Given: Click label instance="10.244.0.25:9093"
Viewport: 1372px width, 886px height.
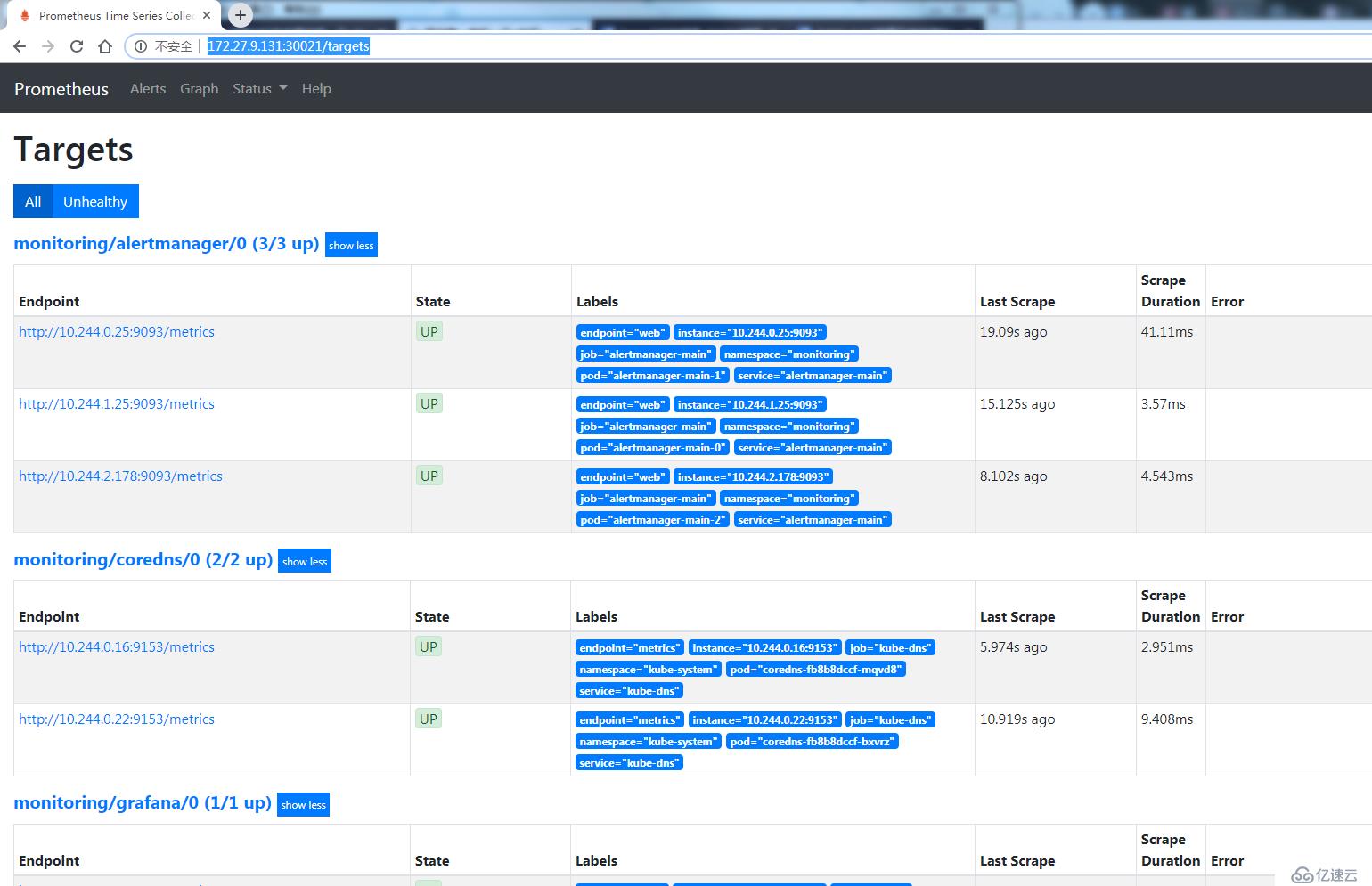Looking at the screenshot, I should pyautogui.click(x=750, y=333).
